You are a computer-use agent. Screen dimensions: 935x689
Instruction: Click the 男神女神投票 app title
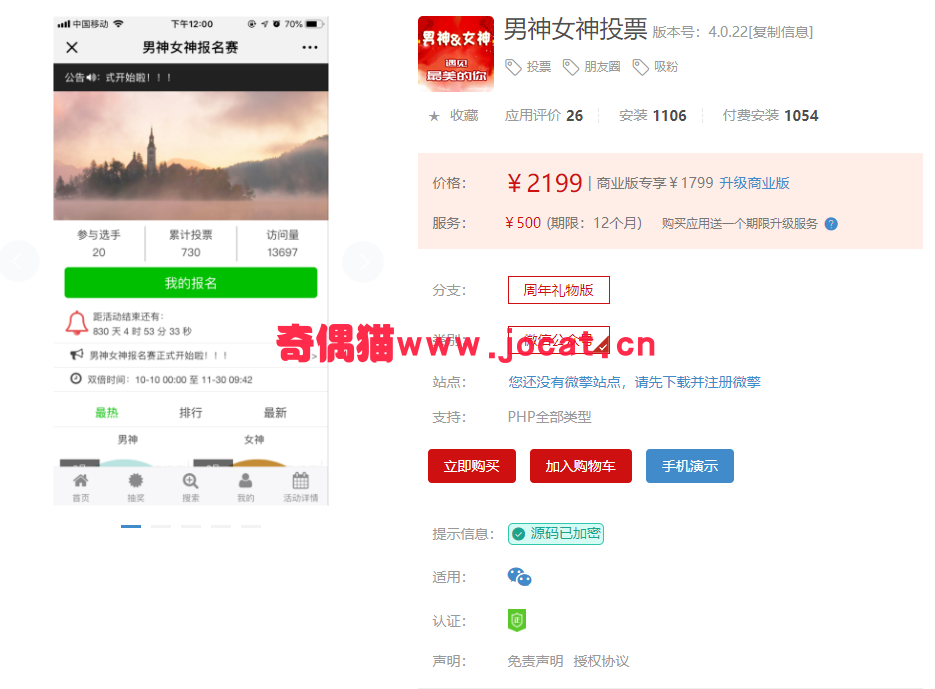coord(575,29)
